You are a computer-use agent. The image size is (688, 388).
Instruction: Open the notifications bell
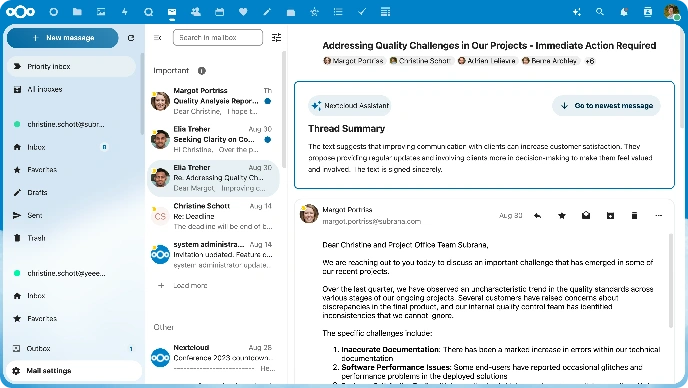point(624,12)
